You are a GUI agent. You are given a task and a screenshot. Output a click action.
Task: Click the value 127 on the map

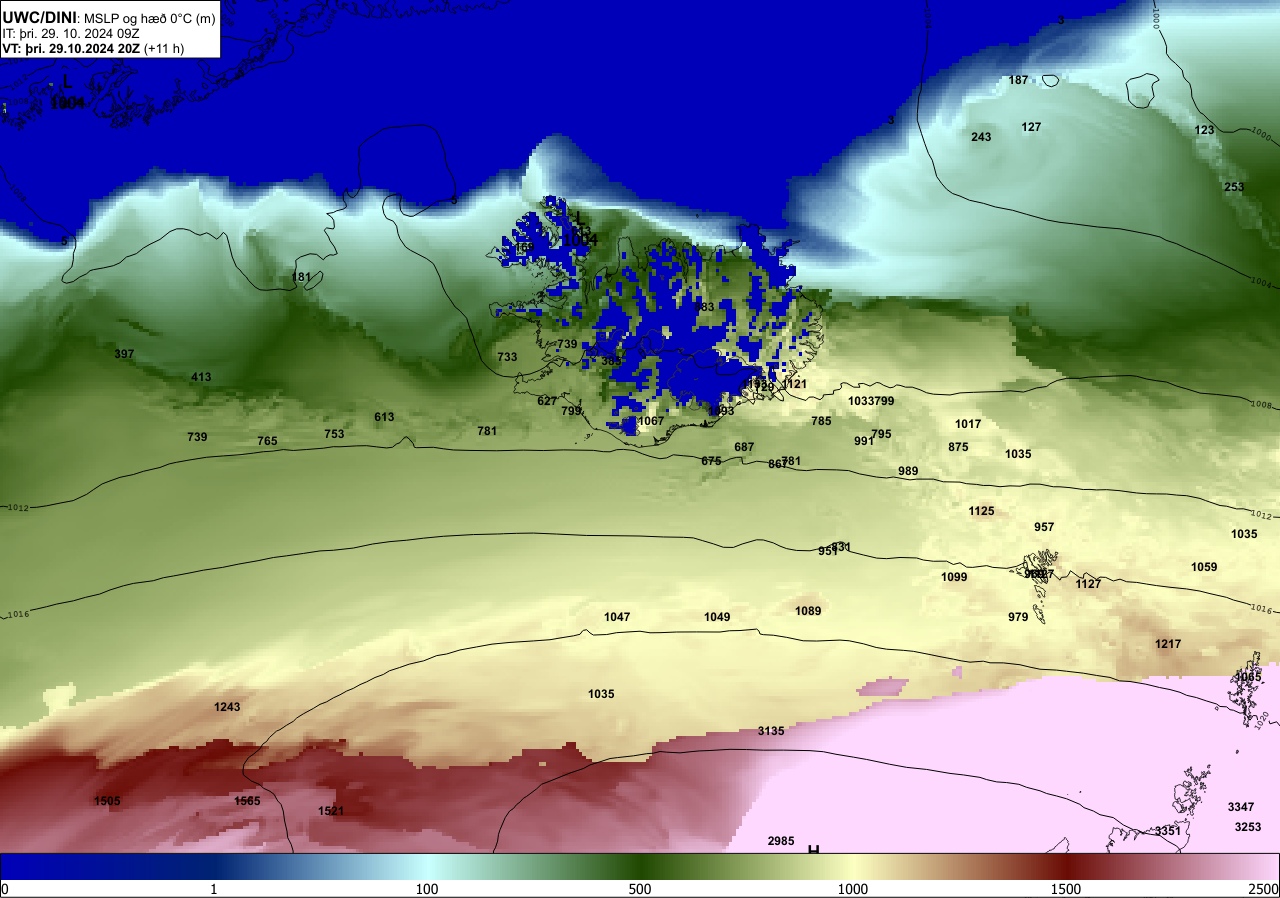(1031, 127)
